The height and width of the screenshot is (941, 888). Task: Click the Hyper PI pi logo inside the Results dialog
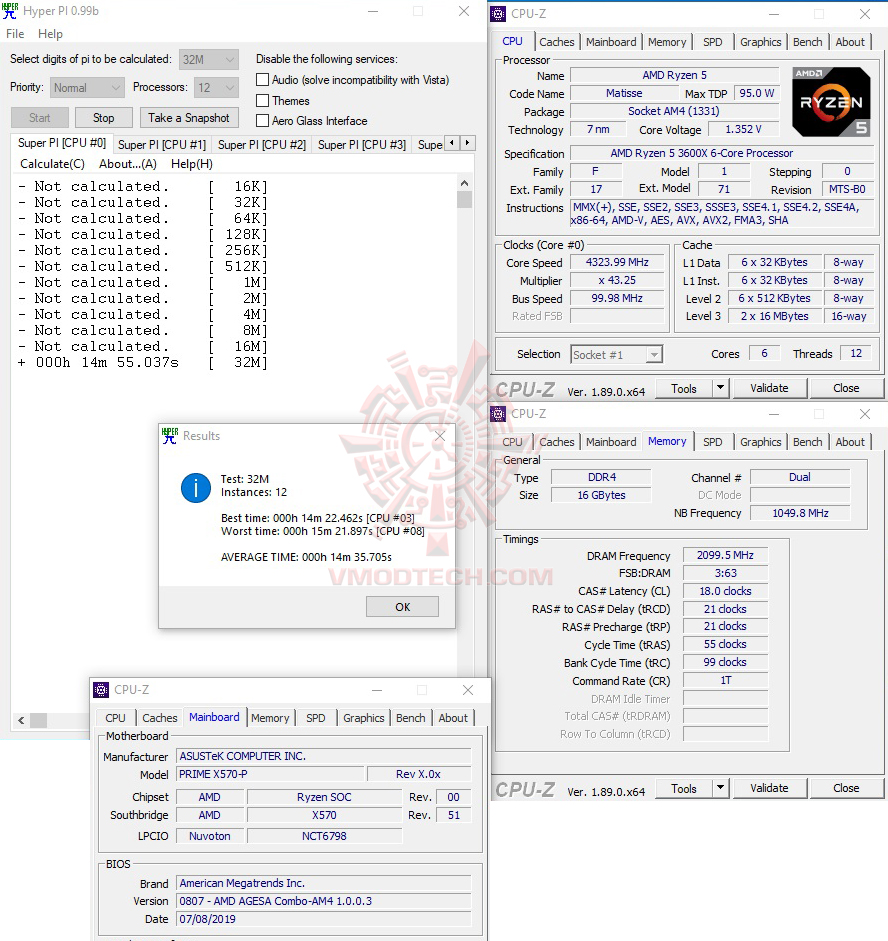(170, 436)
